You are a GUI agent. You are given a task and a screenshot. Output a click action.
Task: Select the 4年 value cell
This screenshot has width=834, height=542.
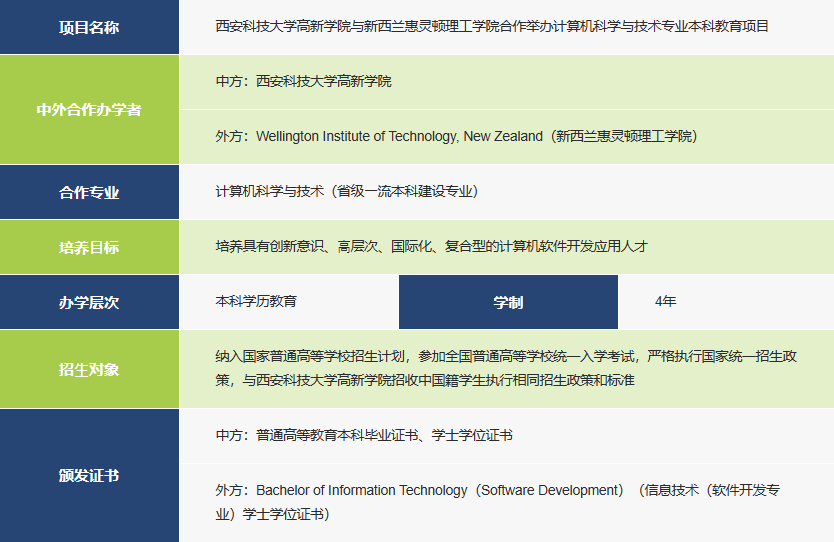point(726,302)
